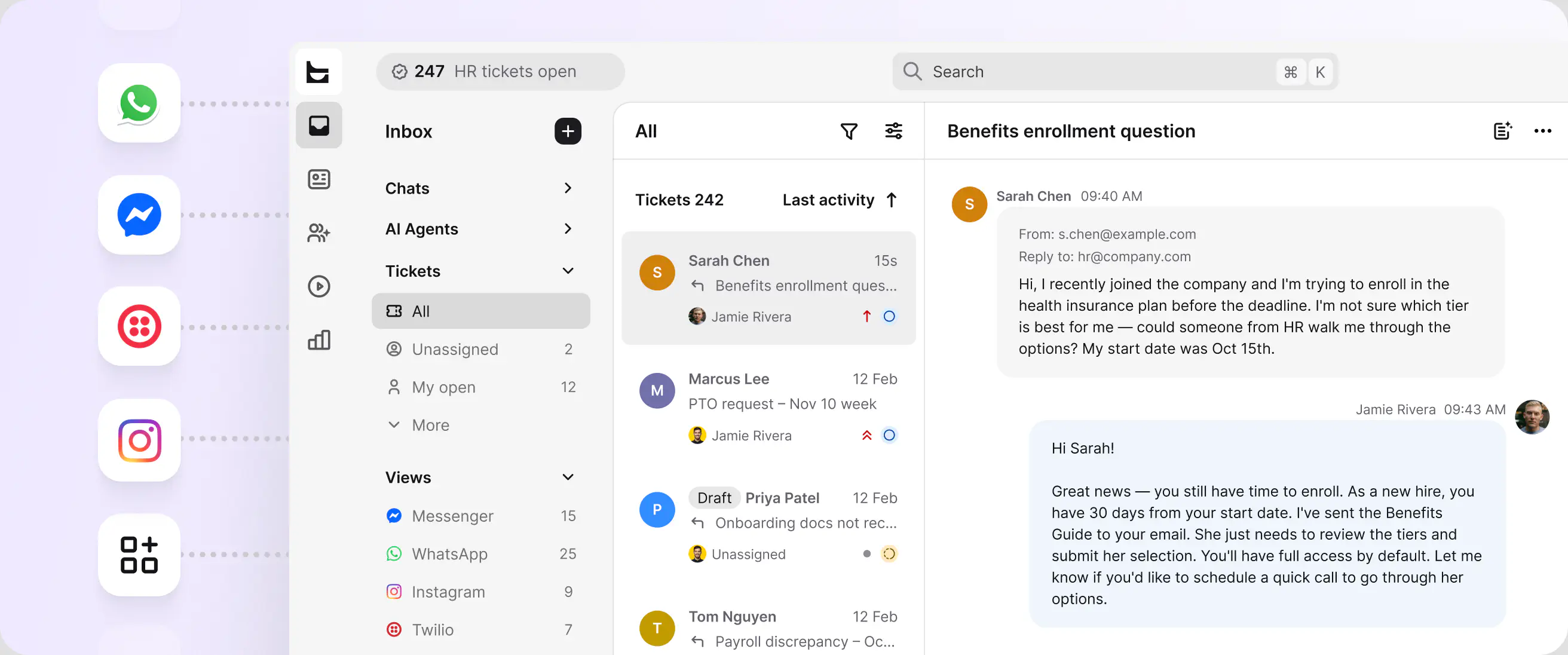Click Tickets menu label
The width and height of the screenshot is (1568, 655).
pos(412,271)
